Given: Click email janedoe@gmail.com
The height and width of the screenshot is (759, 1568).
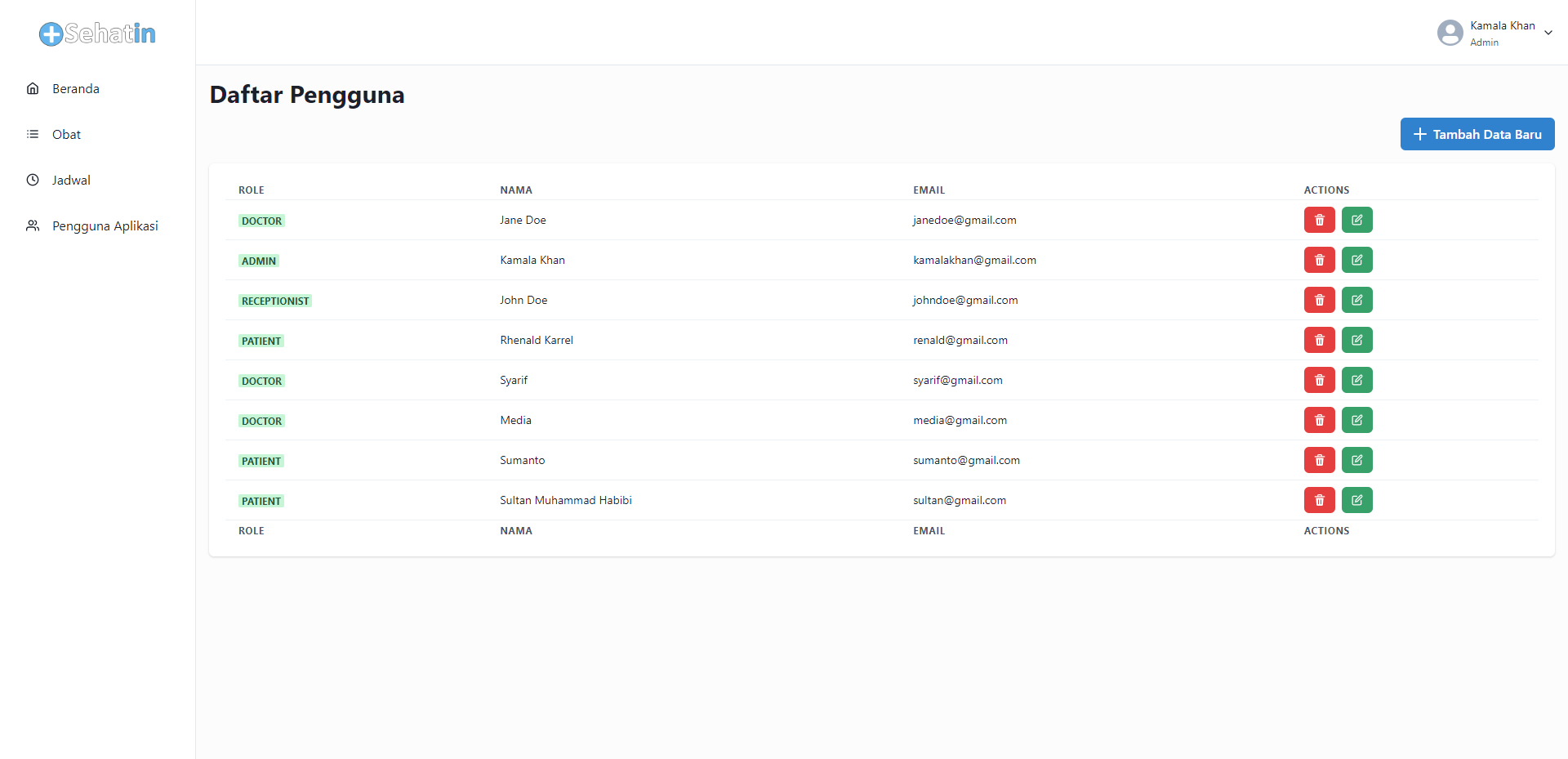Looking at the screenshot, I should coord(964,220).
